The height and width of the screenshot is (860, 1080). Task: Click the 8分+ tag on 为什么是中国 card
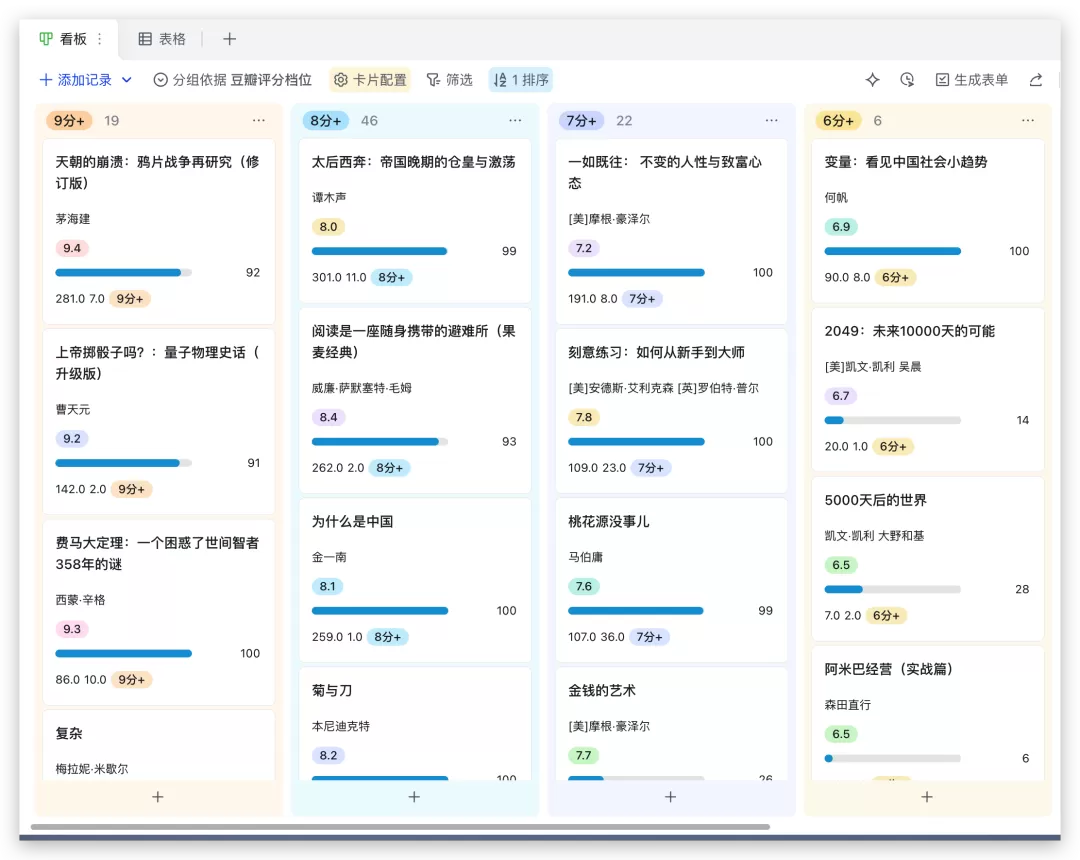coord(387,637)
